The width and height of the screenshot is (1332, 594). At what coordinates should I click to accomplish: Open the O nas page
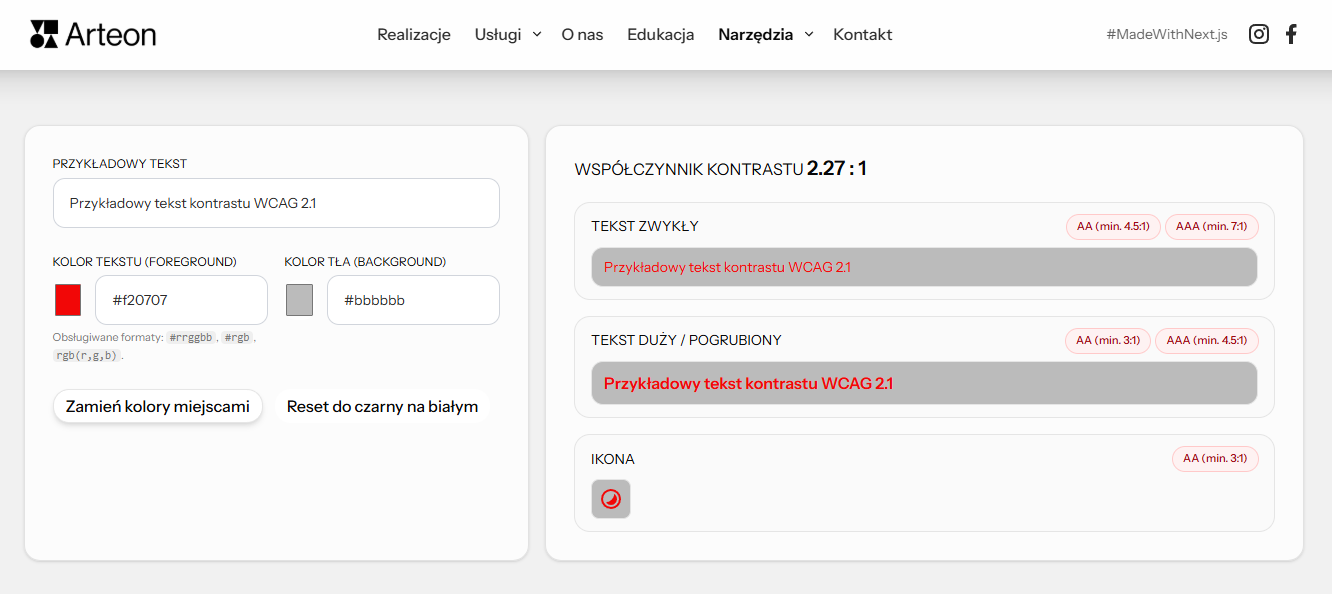pyautogui.click(x=582, y=34)
